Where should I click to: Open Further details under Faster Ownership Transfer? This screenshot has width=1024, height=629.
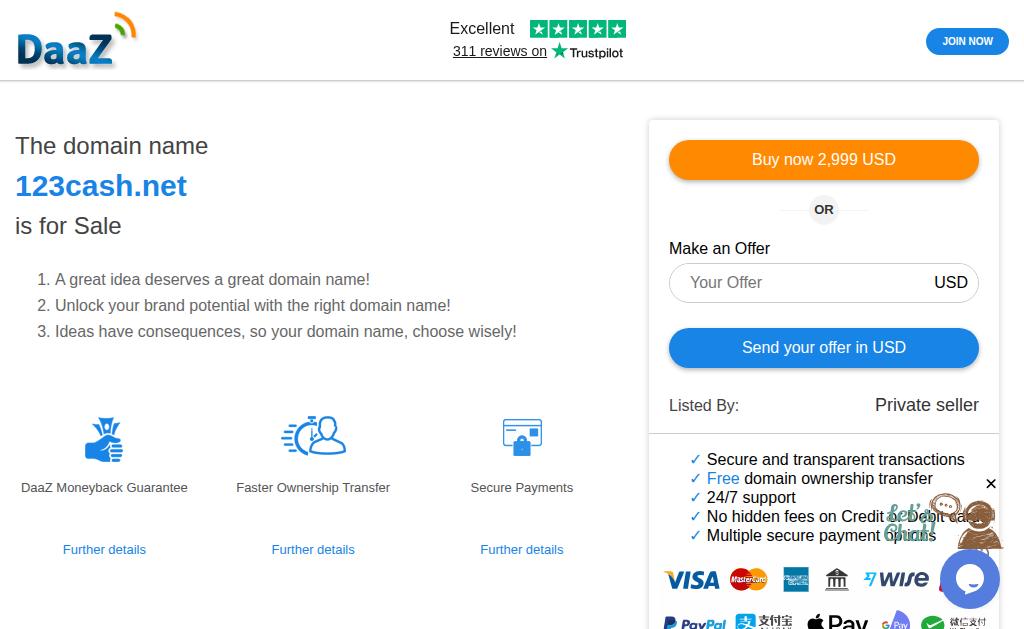(313, 550)
